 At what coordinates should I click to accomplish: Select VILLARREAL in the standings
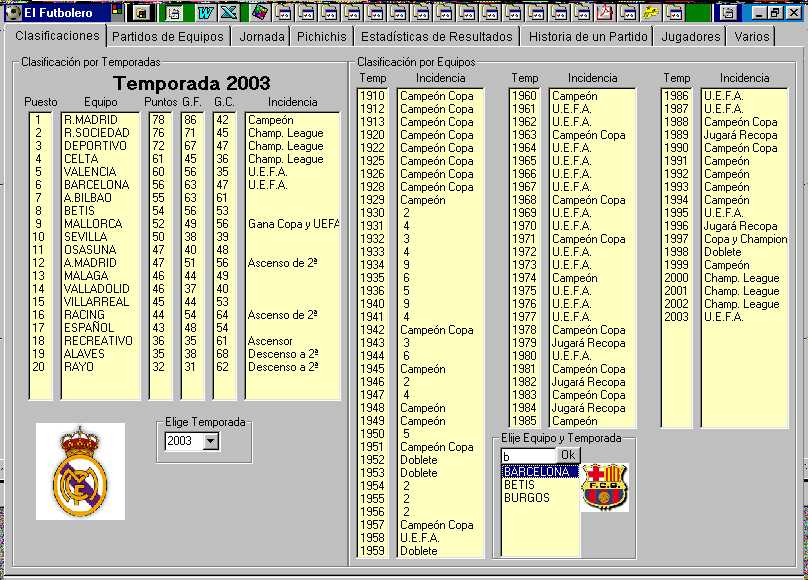tap(96, 302)
